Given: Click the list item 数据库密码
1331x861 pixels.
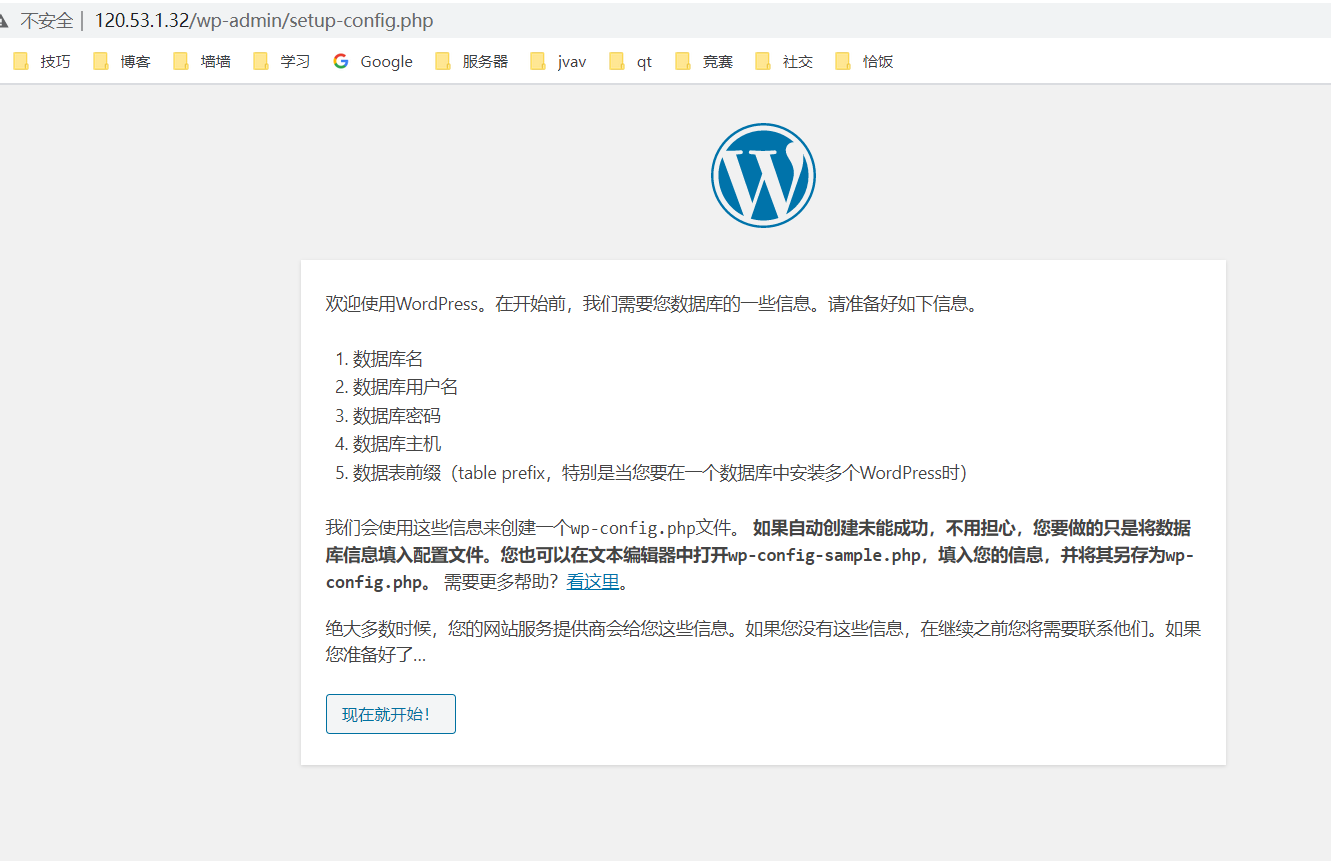Looking at the screenshot, I should pos(397,415).
